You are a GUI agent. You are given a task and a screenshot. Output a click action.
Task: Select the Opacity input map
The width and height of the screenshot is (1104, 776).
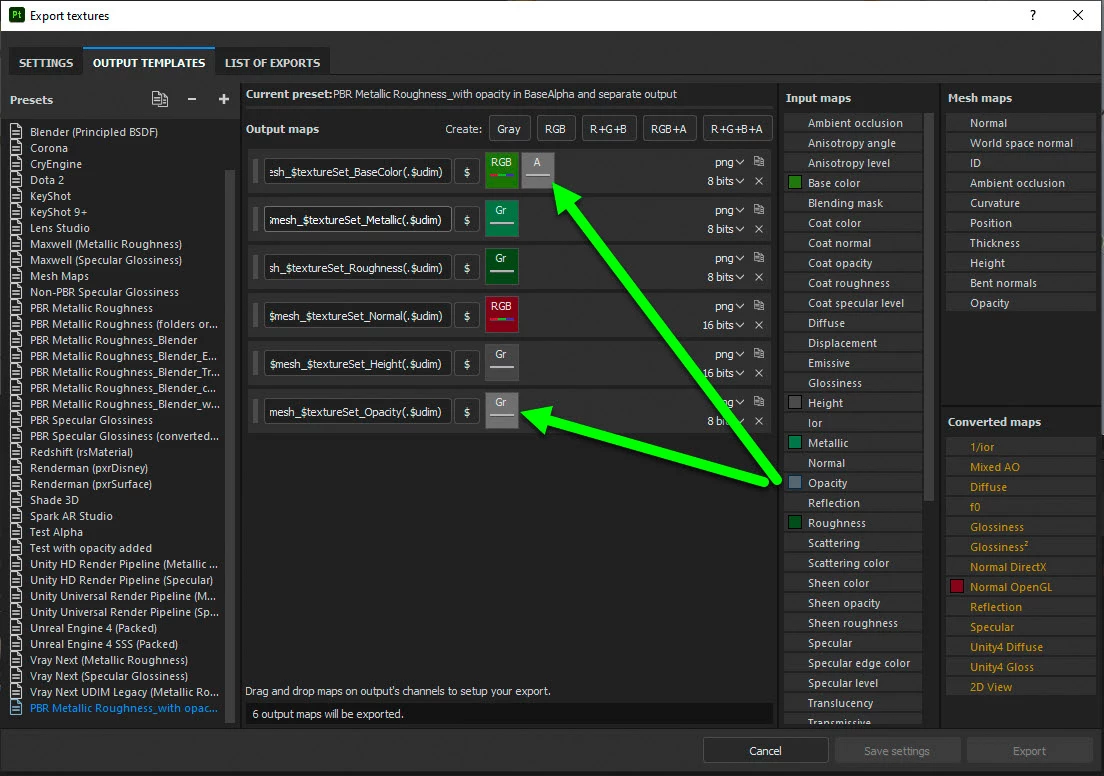[854, 483]
